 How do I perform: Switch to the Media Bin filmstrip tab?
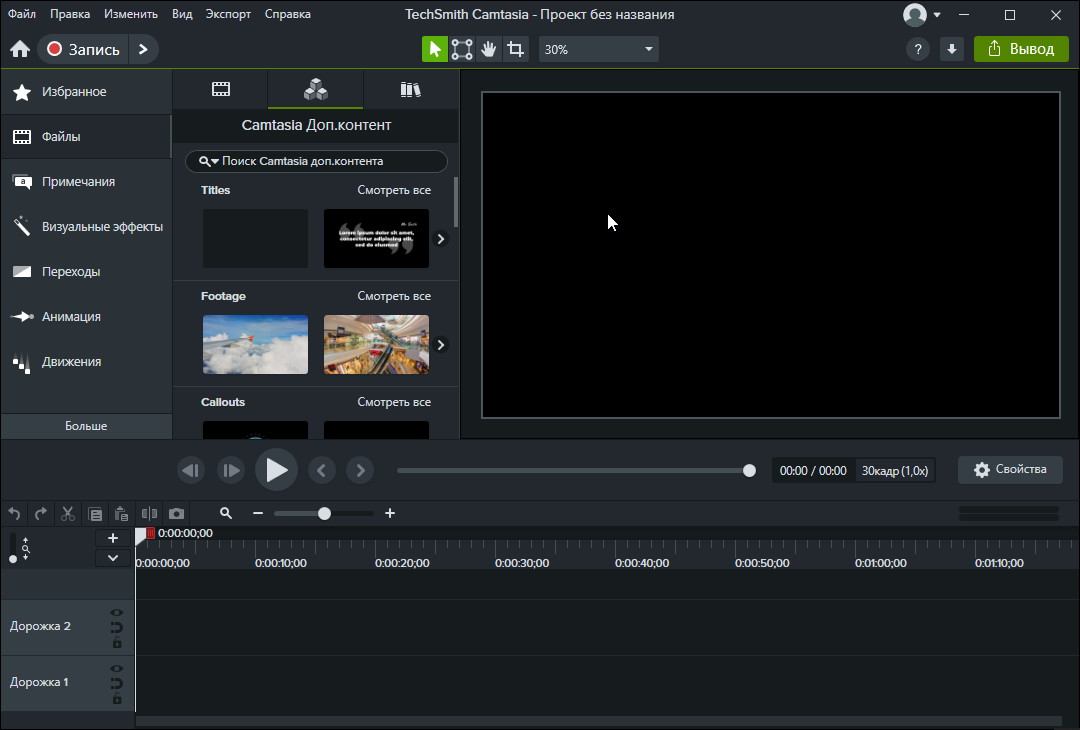click(220, 89)
